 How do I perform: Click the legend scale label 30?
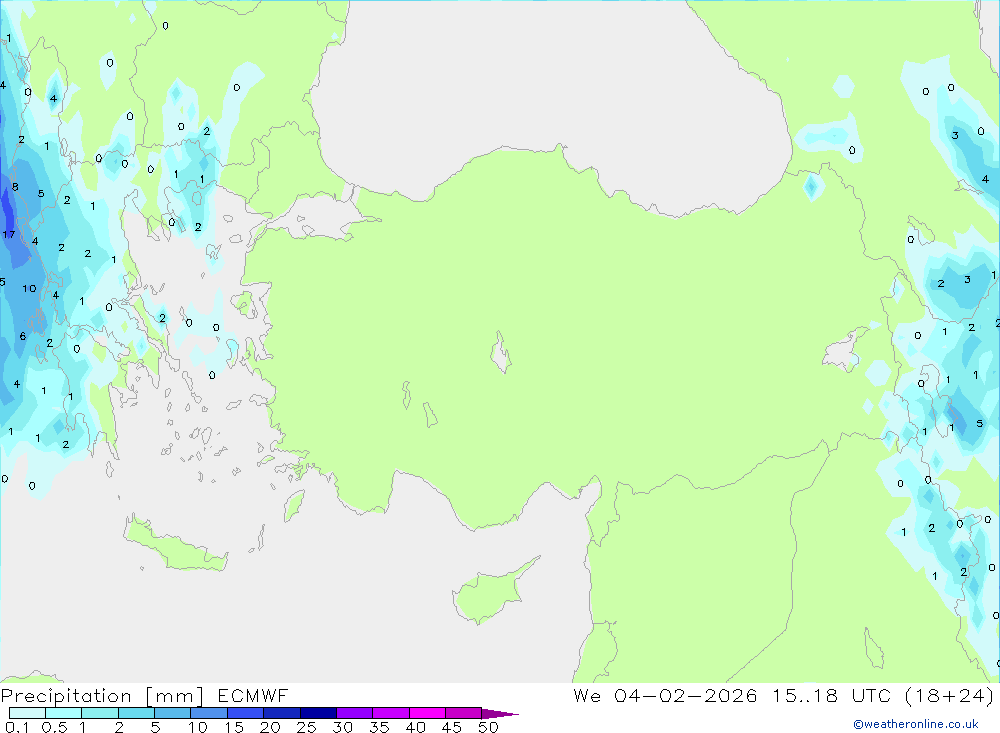point(342,727)
